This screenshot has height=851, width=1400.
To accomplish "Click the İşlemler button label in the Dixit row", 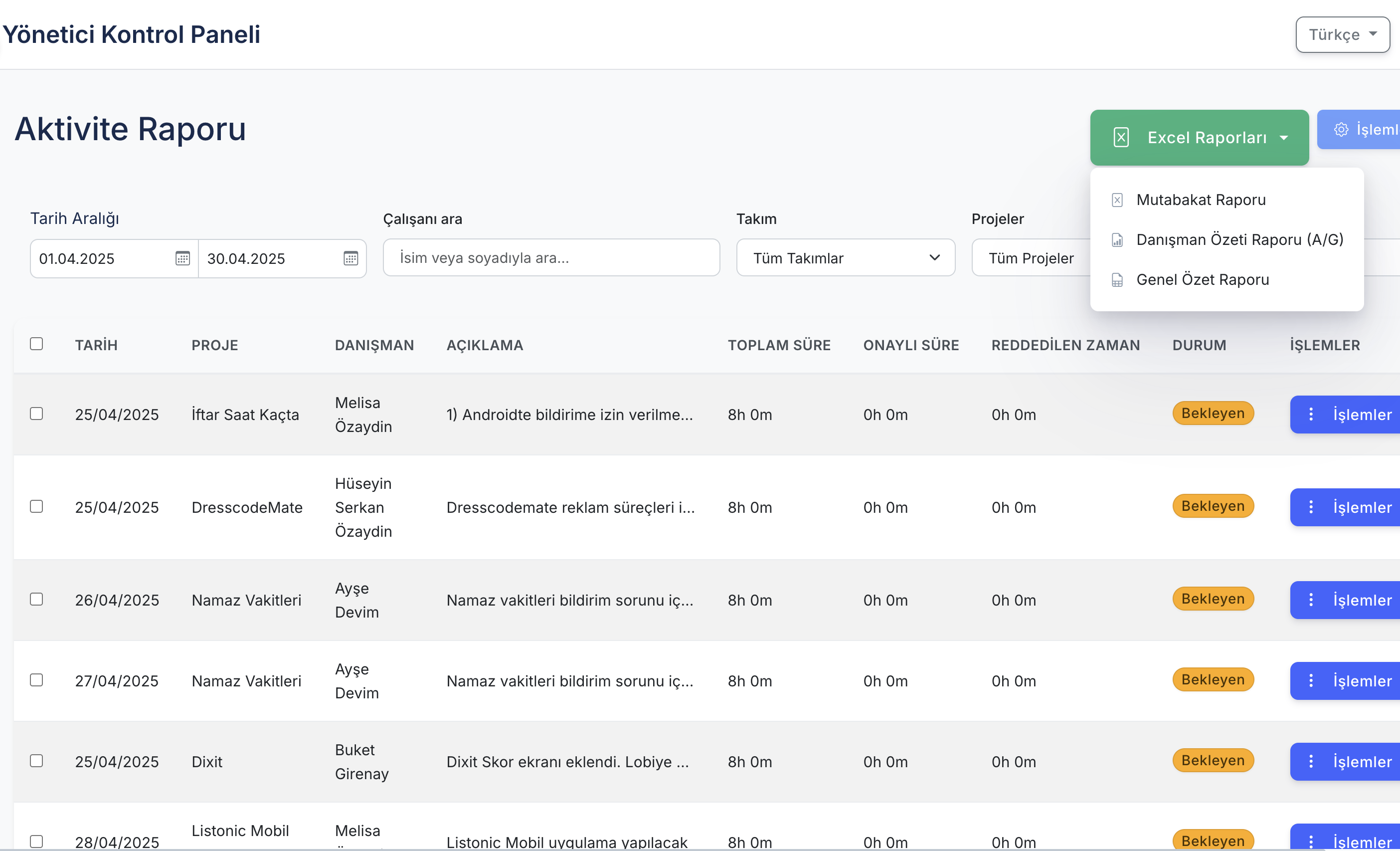I will pyautogui.click(x=1363, y=761).
